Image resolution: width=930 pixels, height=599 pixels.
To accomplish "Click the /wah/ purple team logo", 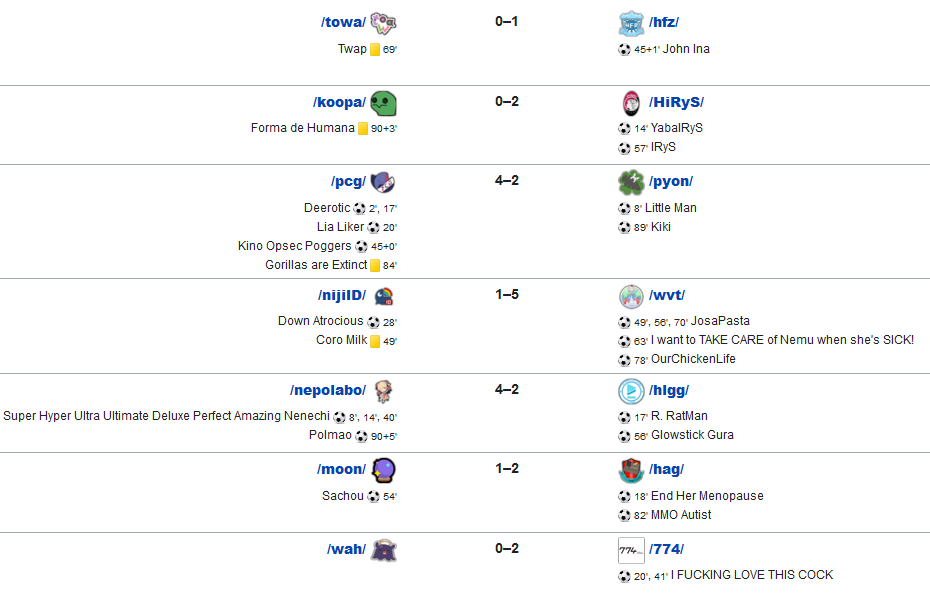I will point(383,550).
